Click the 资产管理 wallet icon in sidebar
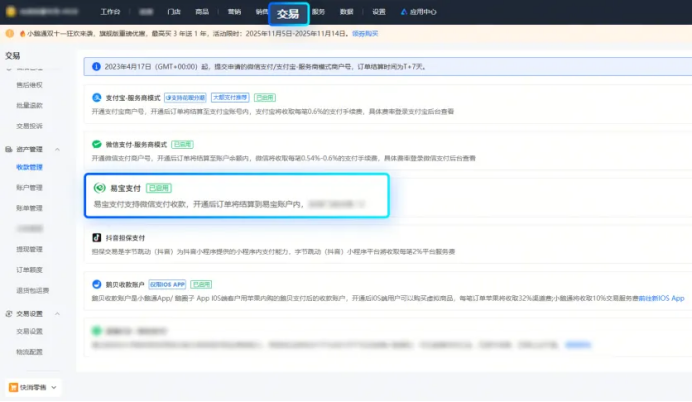Viewport: 692px width, 402px height. pos(9,149)
